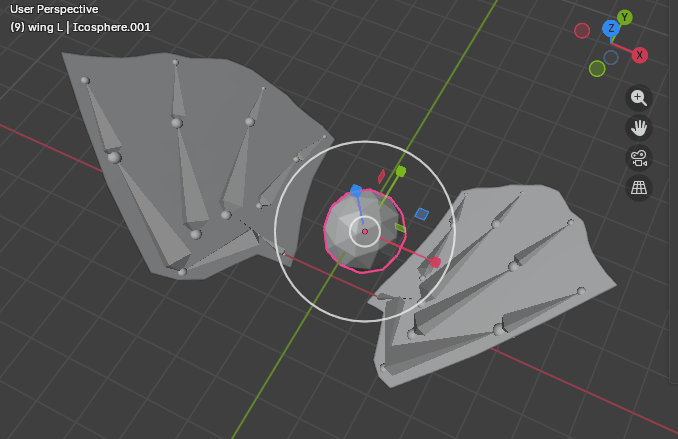Click the negative Z axis gizmo circle
Screen dimensions: 678x439
611,58
